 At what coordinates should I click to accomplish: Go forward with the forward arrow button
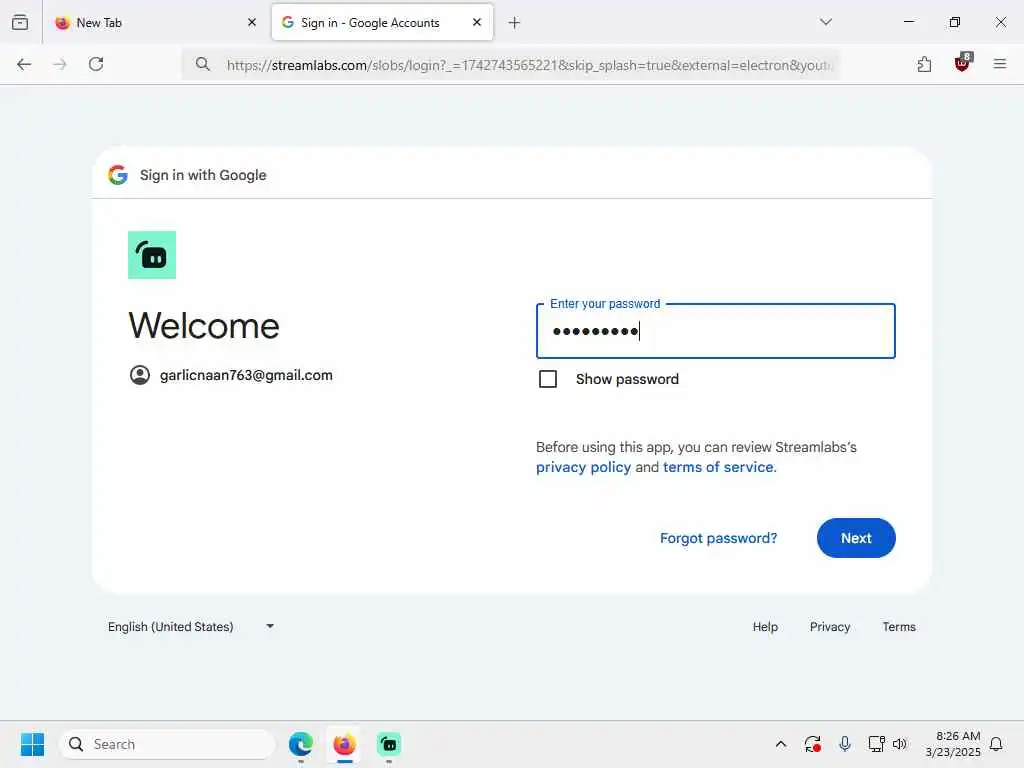point(60,64)
